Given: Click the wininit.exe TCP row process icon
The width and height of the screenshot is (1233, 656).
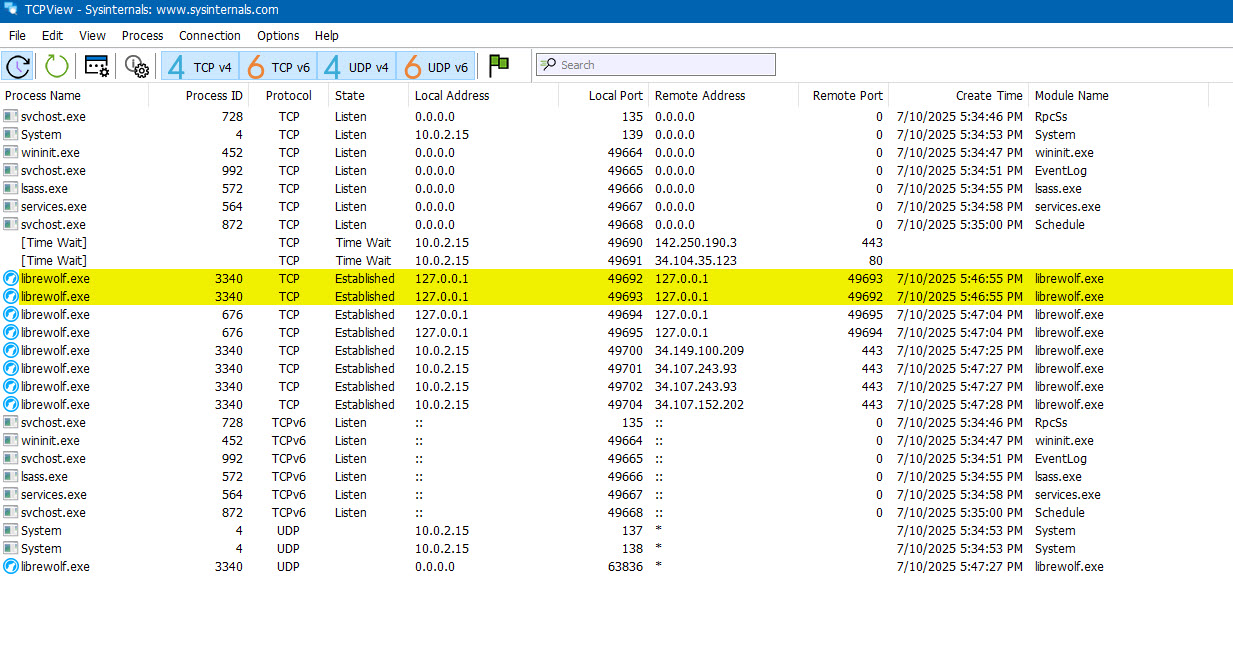Looking at the screenshot, I should [x=11, y=153].
